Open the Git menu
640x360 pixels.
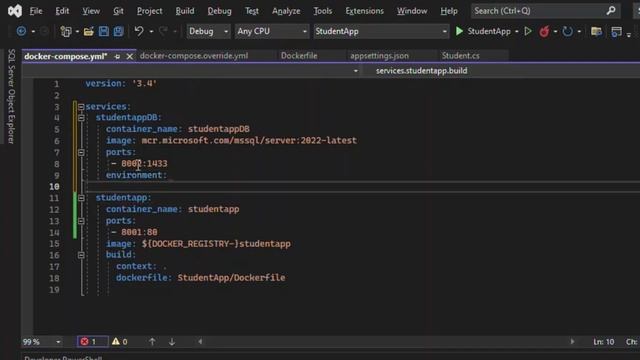[x=118, y=11]
